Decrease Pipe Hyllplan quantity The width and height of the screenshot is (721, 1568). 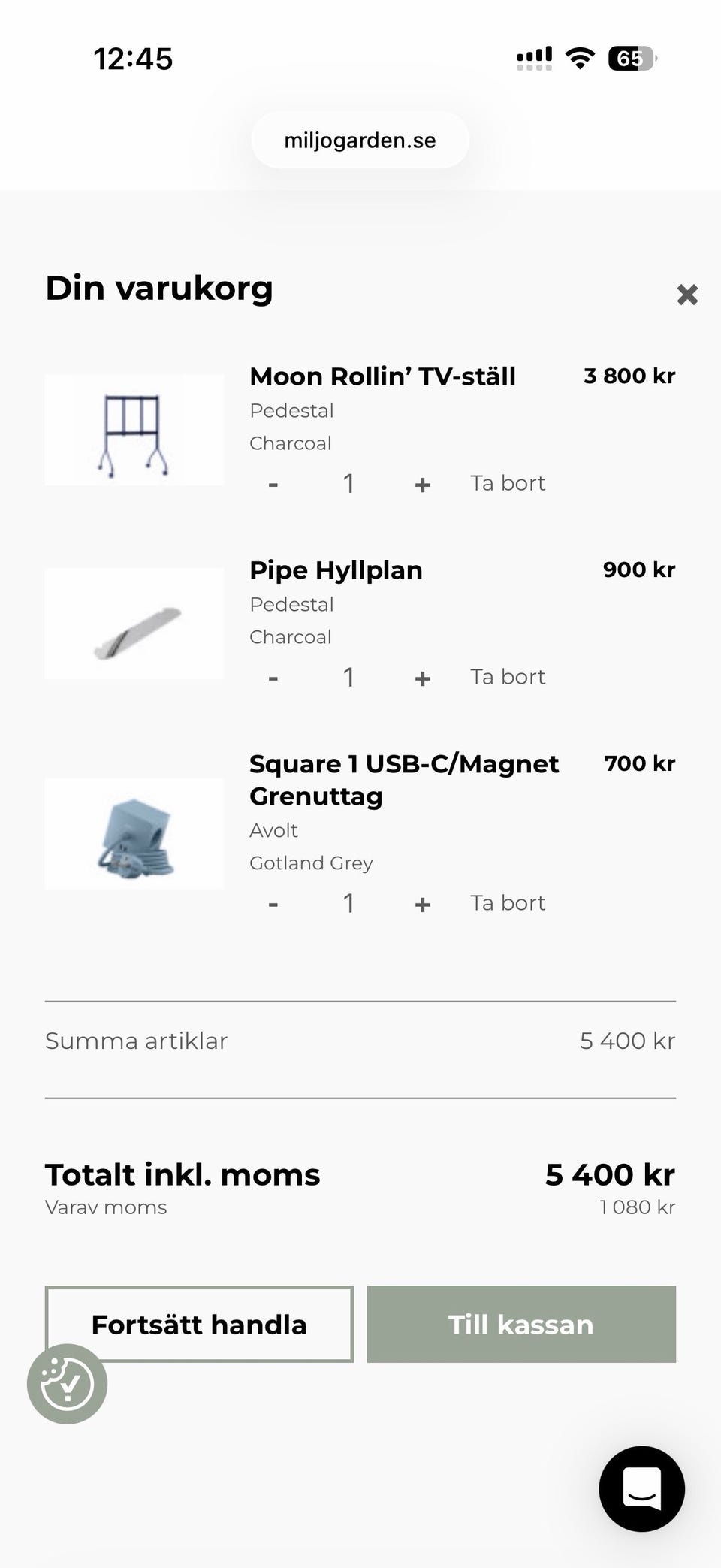click(273, 678)
